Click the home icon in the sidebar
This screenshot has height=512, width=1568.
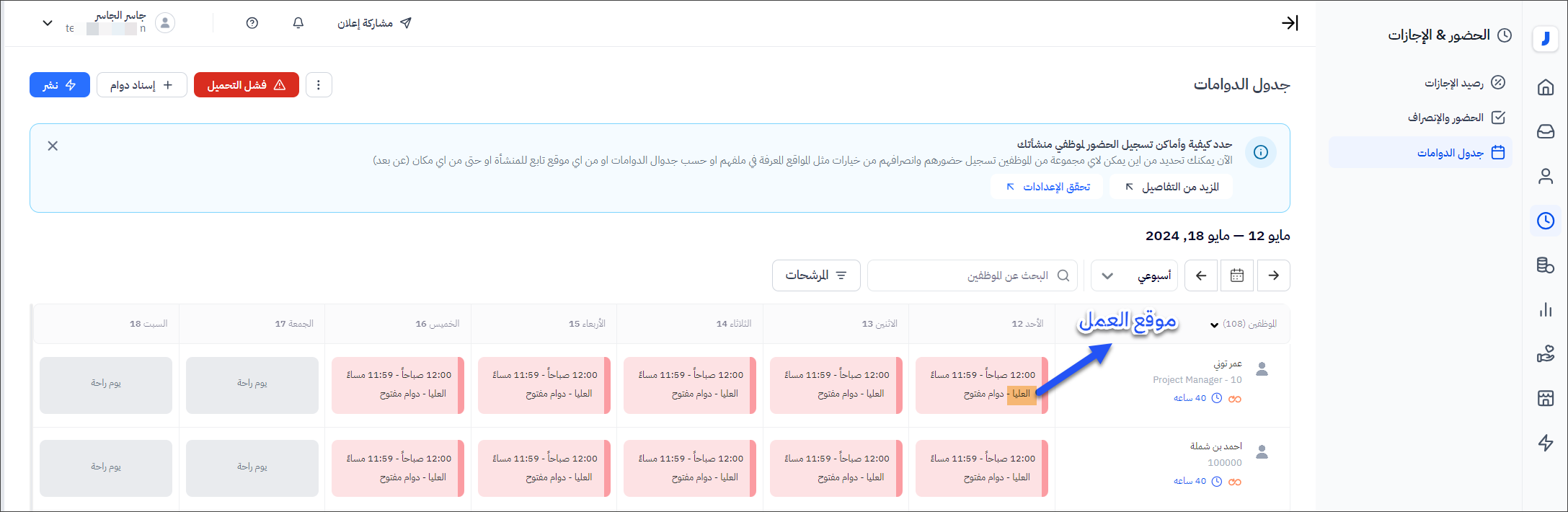[1545, 88]
